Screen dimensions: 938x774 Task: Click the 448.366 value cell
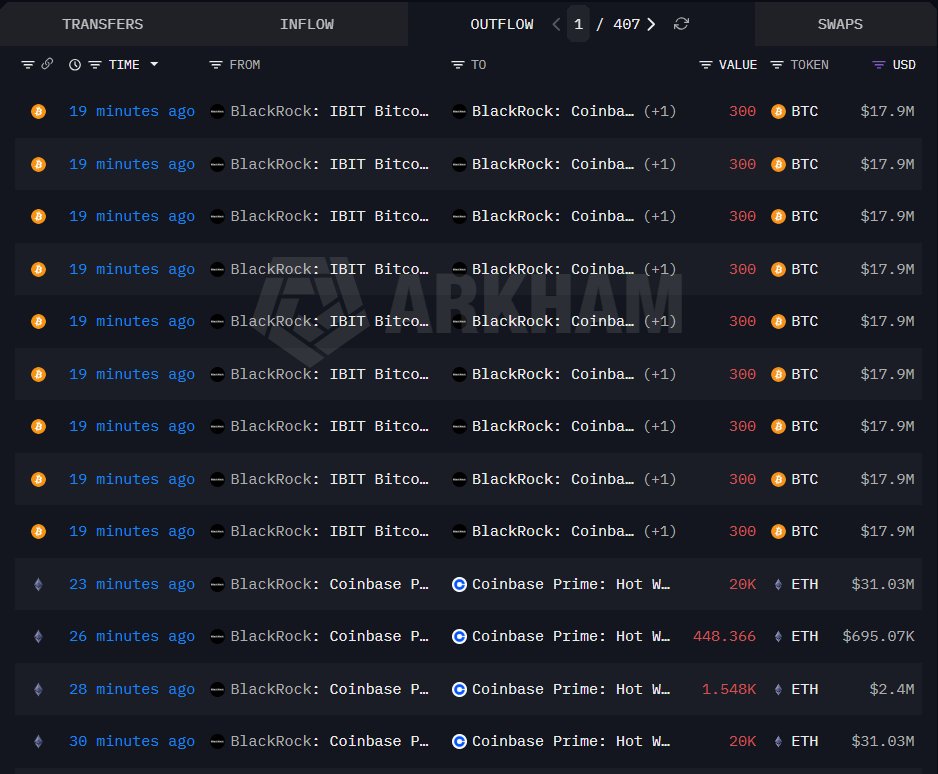click(724, 636)
